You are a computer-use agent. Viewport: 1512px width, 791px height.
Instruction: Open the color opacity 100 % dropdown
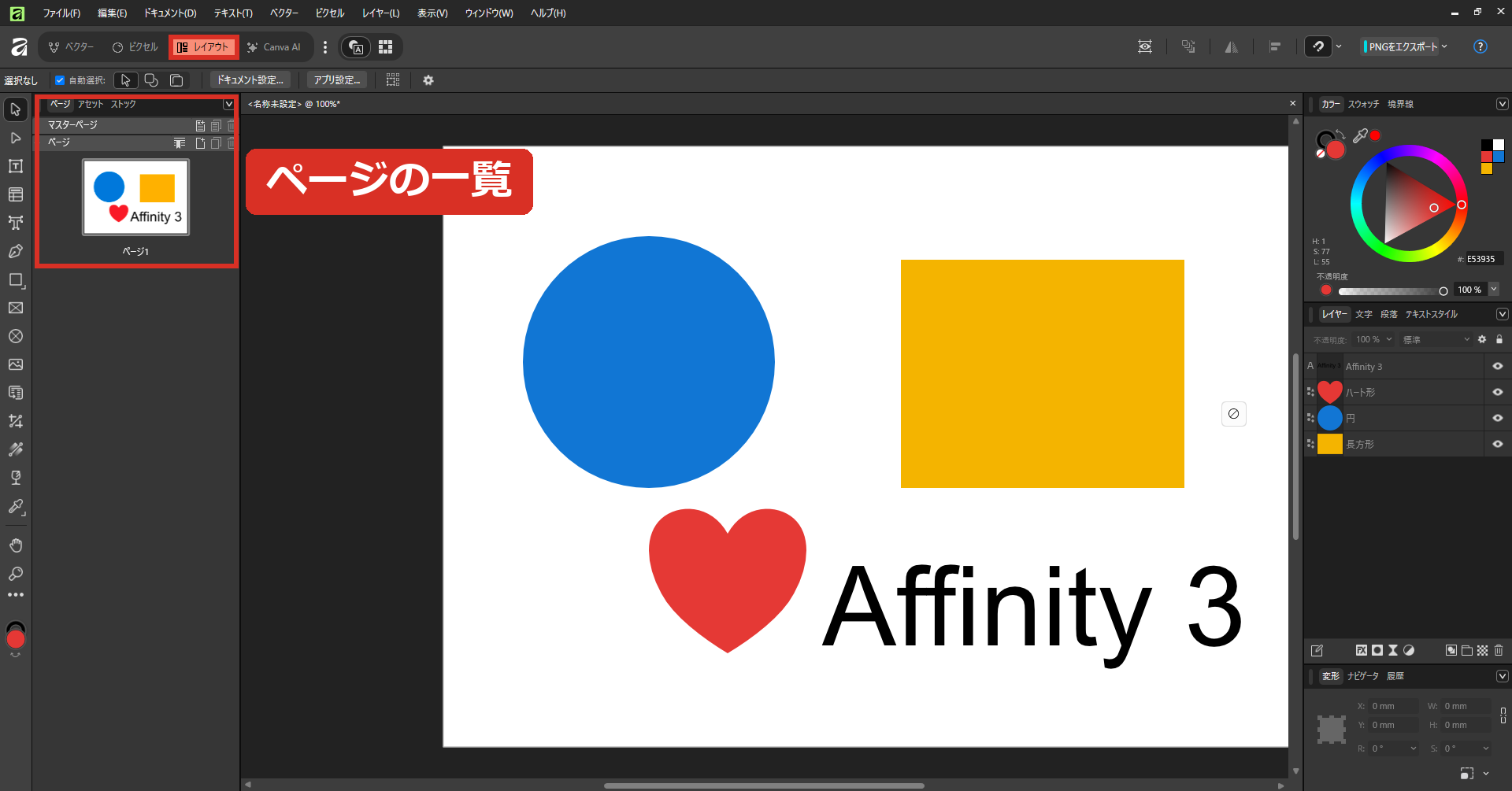point(1494,290)
